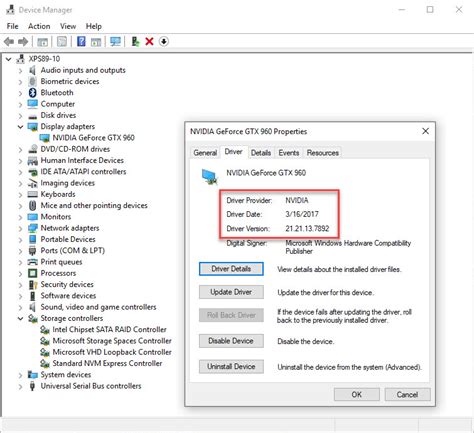Expand Sound, video and game controllers
The image size is (474, 433).
coord(20,307)
